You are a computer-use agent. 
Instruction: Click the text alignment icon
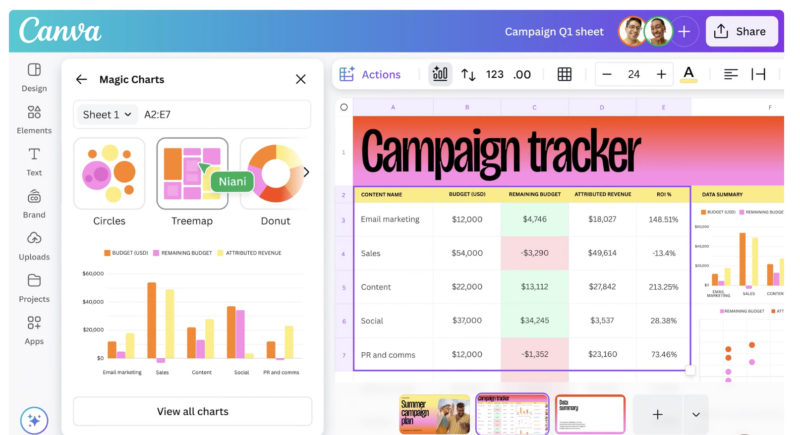731,74
